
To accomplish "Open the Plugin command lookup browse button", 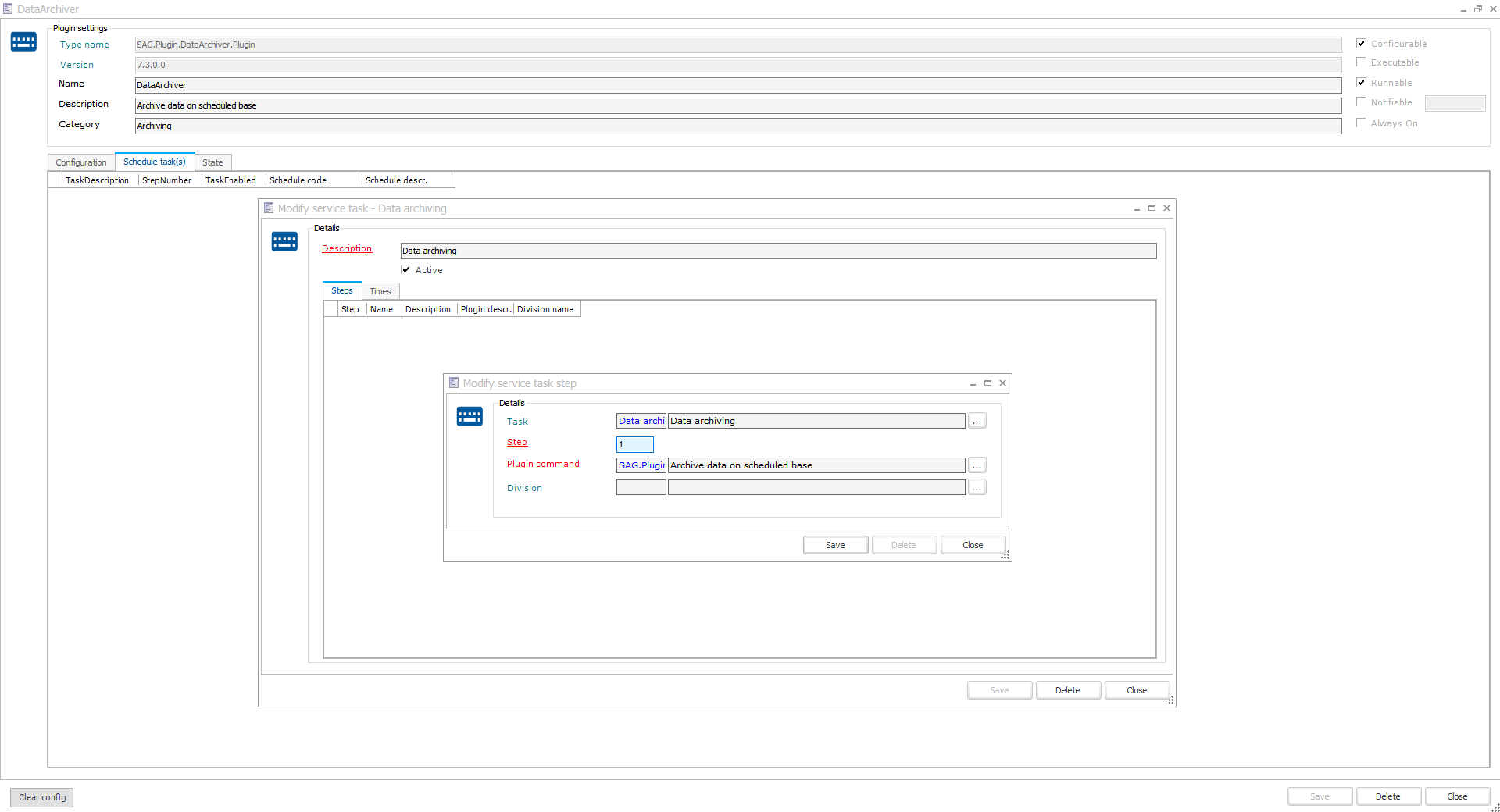I will [x=977, y=466].
